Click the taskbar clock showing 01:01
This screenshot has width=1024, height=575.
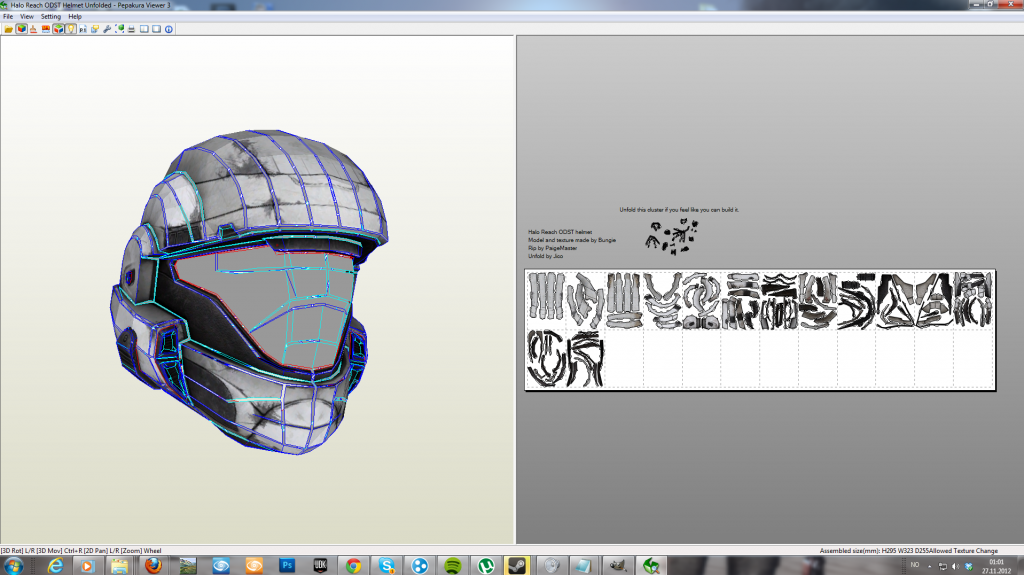click(997, 565)
